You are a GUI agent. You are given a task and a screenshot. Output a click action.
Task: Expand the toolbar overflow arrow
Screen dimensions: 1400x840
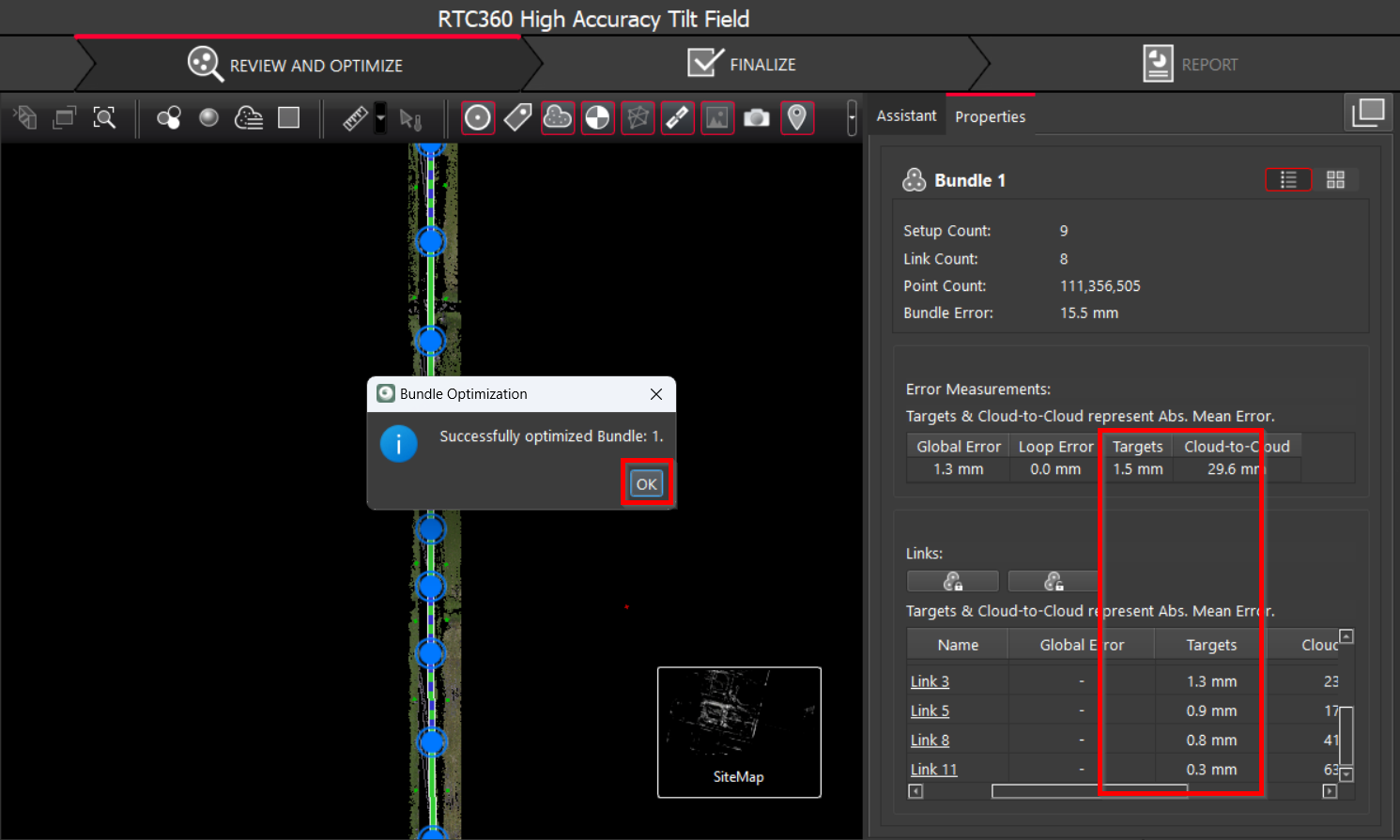(x=851, y=118)
